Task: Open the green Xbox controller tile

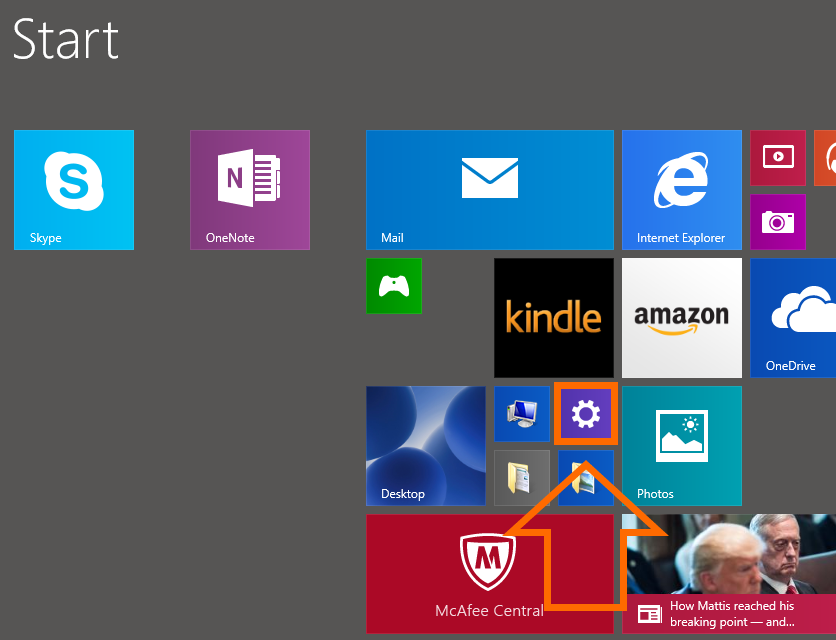Action: point(394,286)
